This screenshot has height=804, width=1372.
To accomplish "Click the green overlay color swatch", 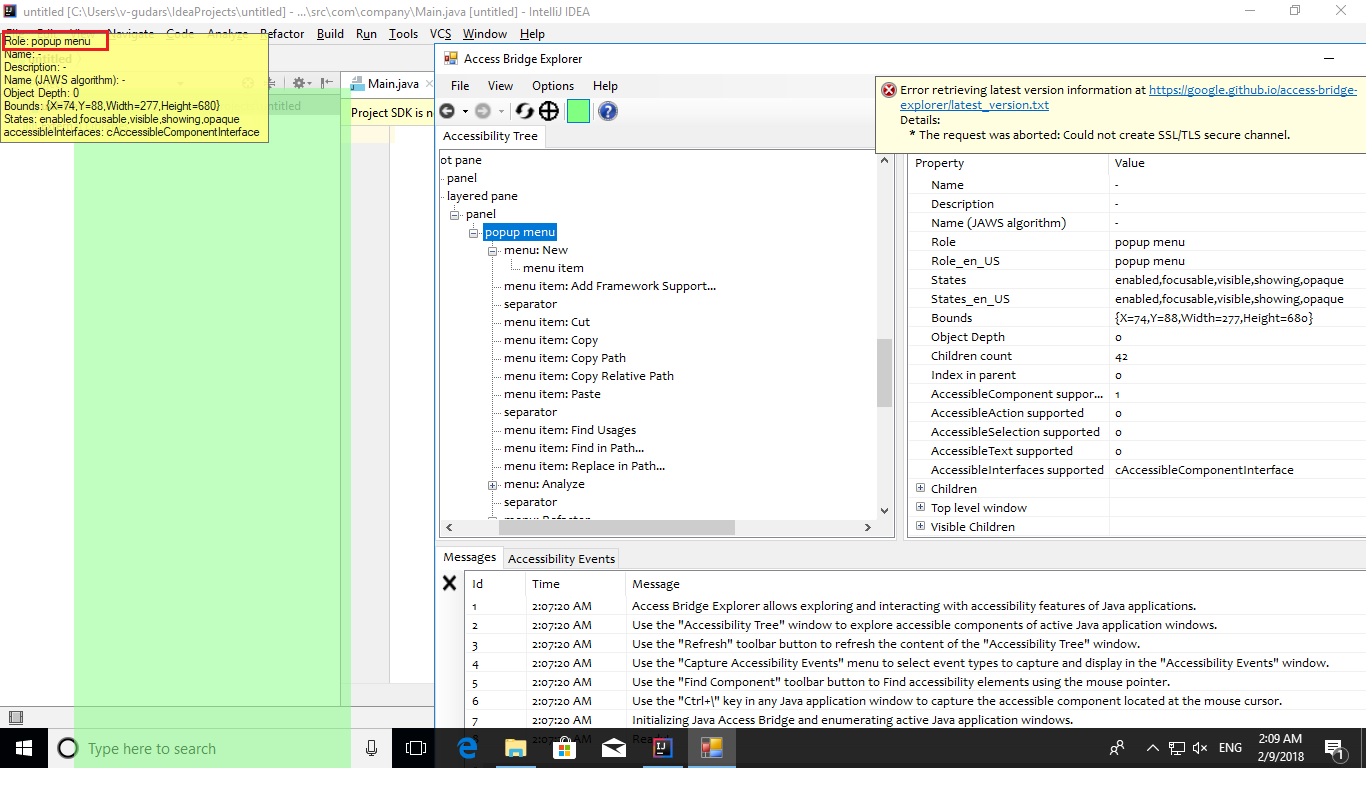I will pos(577,111).
